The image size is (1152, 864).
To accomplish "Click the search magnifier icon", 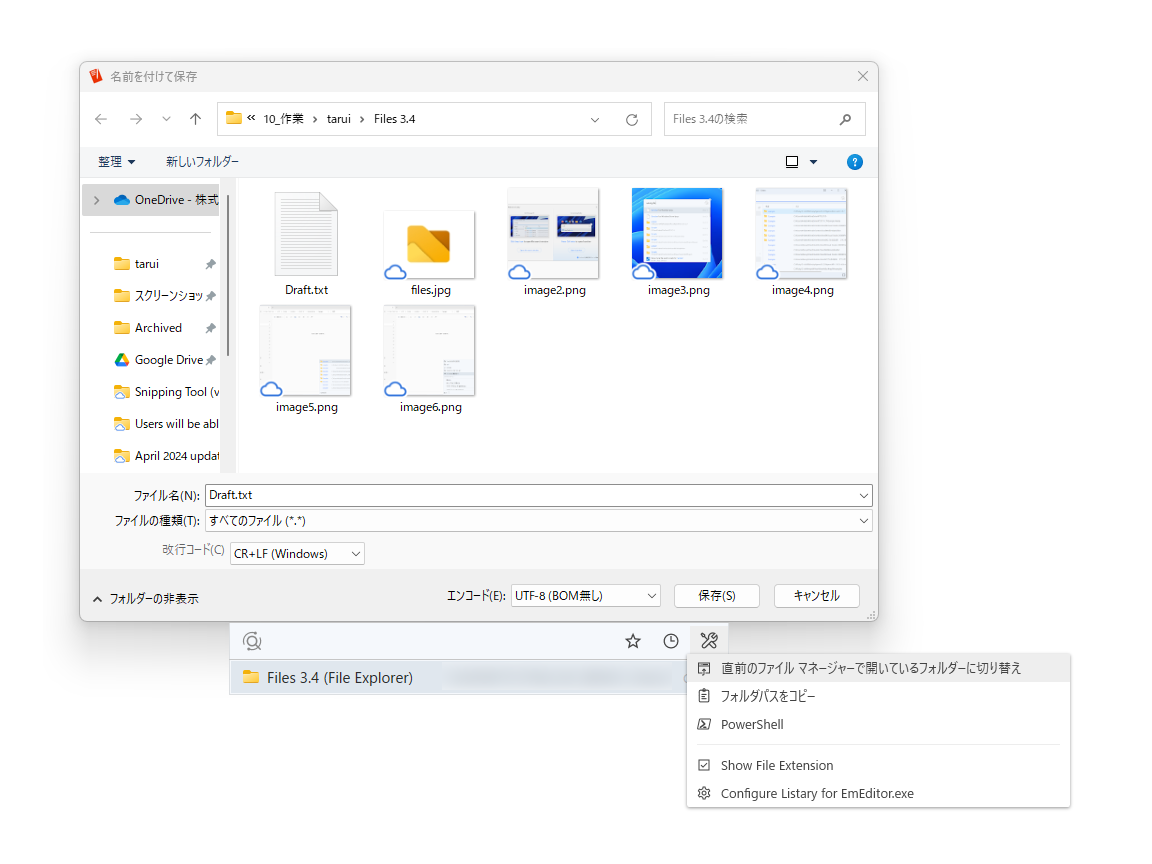I will click(x=846, y=119).
